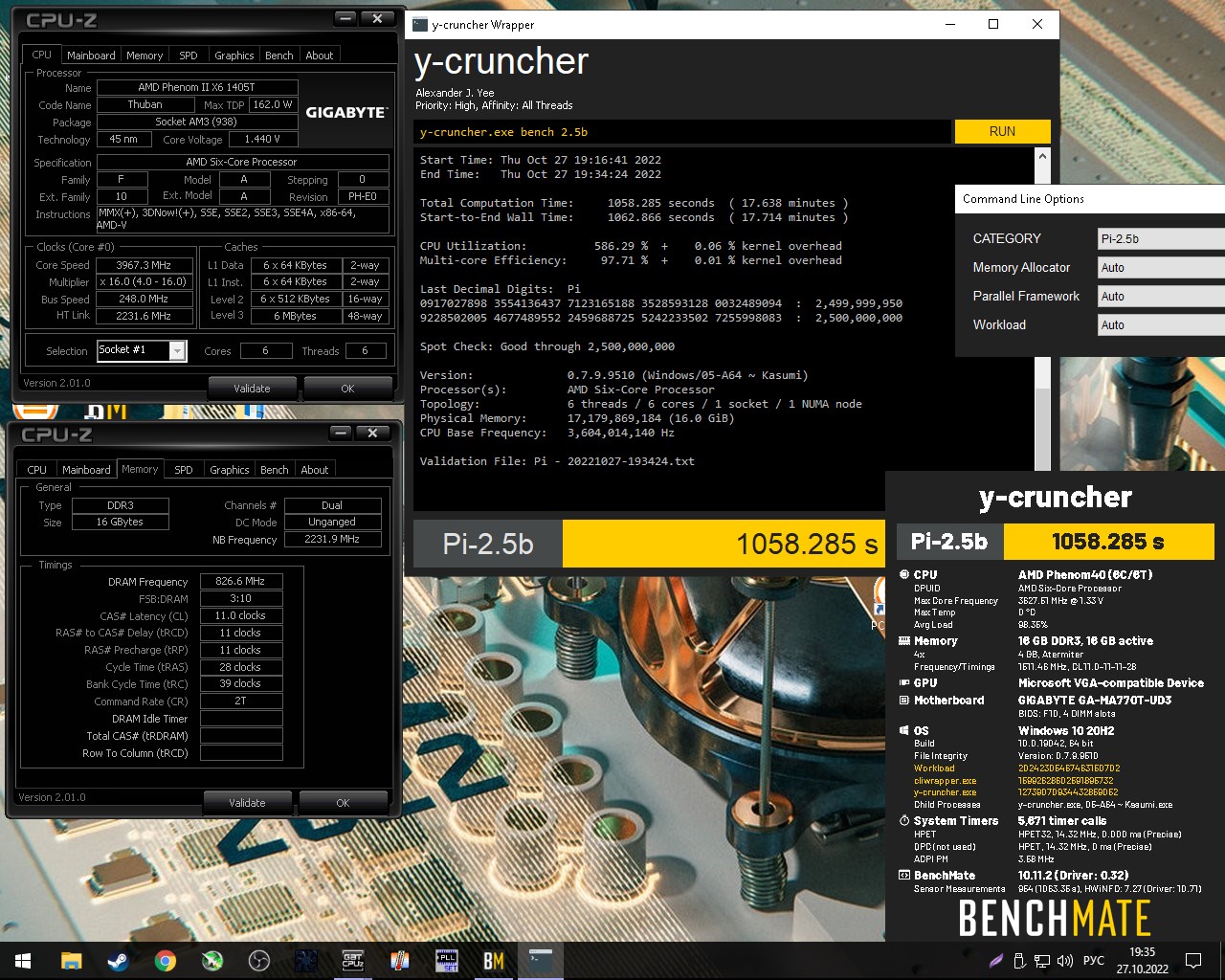
Task: Click the y-cruncher output scrollbar up arrow
Action: tap(1042, 156)
